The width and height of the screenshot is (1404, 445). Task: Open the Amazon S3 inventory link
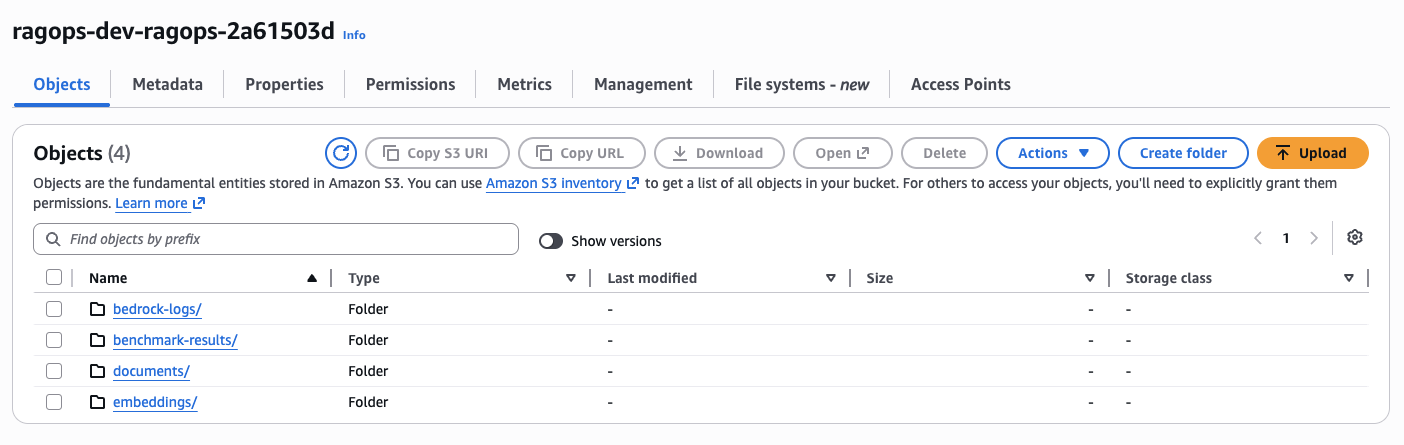click(562, 184)
